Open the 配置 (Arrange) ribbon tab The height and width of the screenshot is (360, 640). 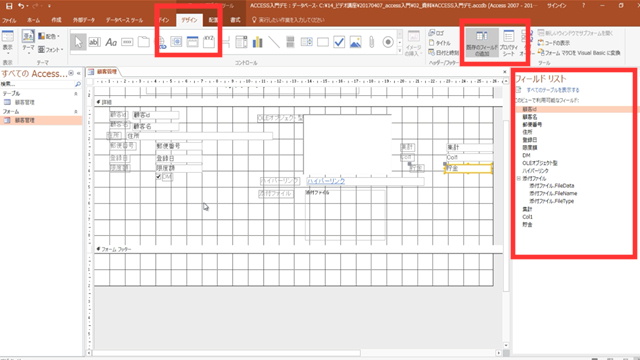tap(213, 20)
